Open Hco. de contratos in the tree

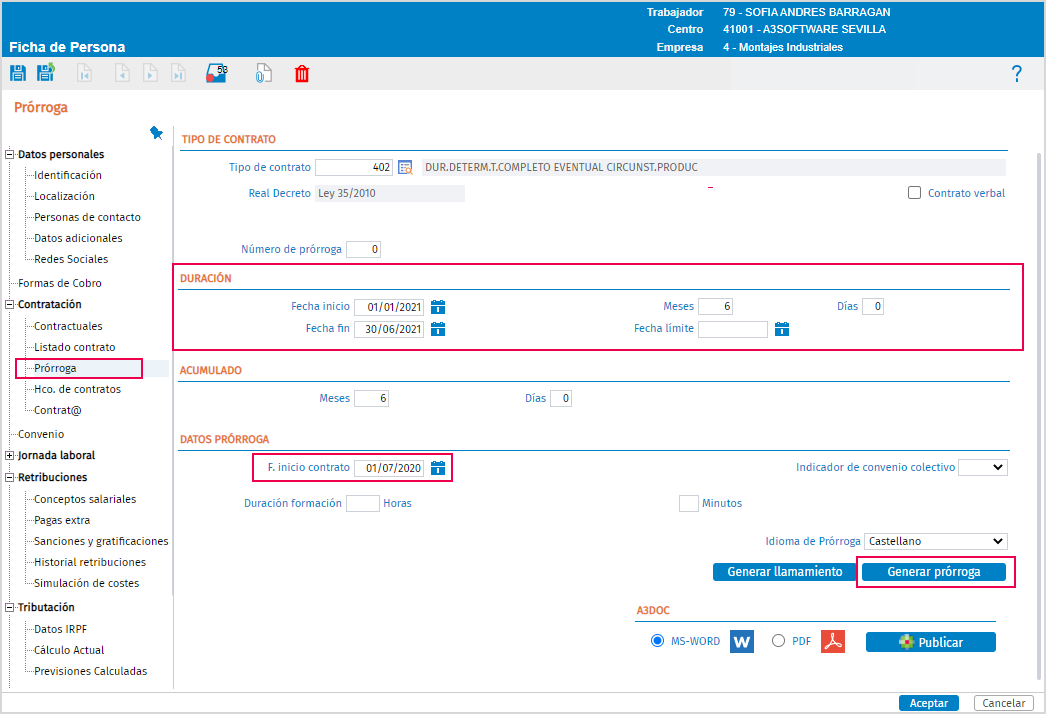point(77,389)
